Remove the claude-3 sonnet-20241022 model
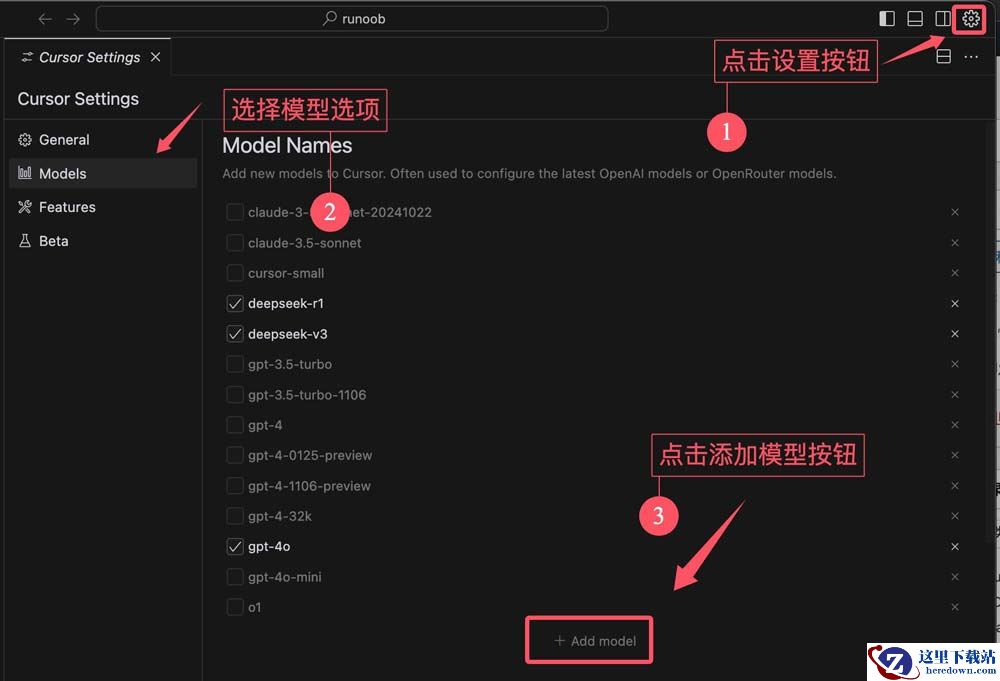 [955, 212]
